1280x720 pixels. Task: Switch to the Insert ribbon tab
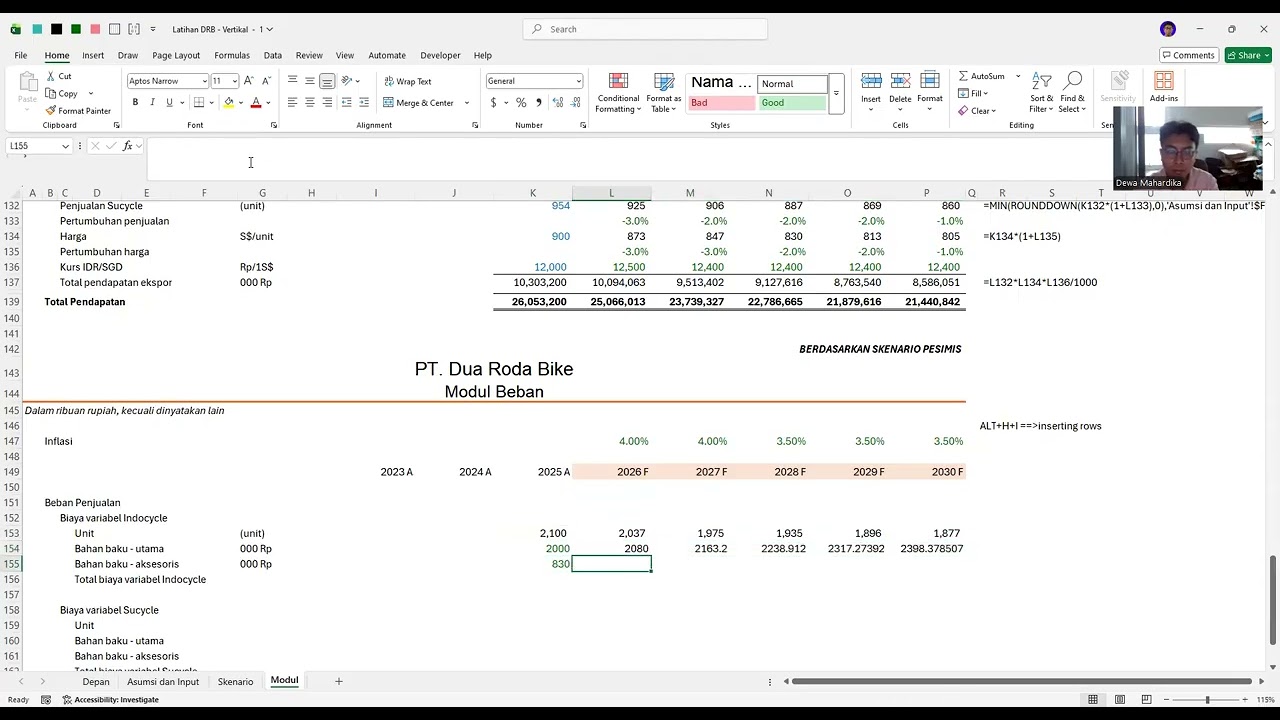click(93, 55)
